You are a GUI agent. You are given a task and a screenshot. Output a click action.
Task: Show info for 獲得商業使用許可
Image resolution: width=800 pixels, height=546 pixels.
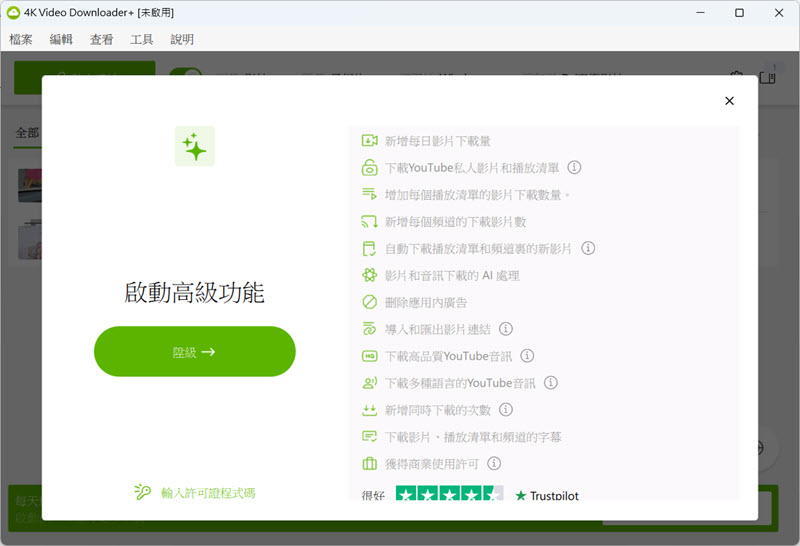coord(494,463)
